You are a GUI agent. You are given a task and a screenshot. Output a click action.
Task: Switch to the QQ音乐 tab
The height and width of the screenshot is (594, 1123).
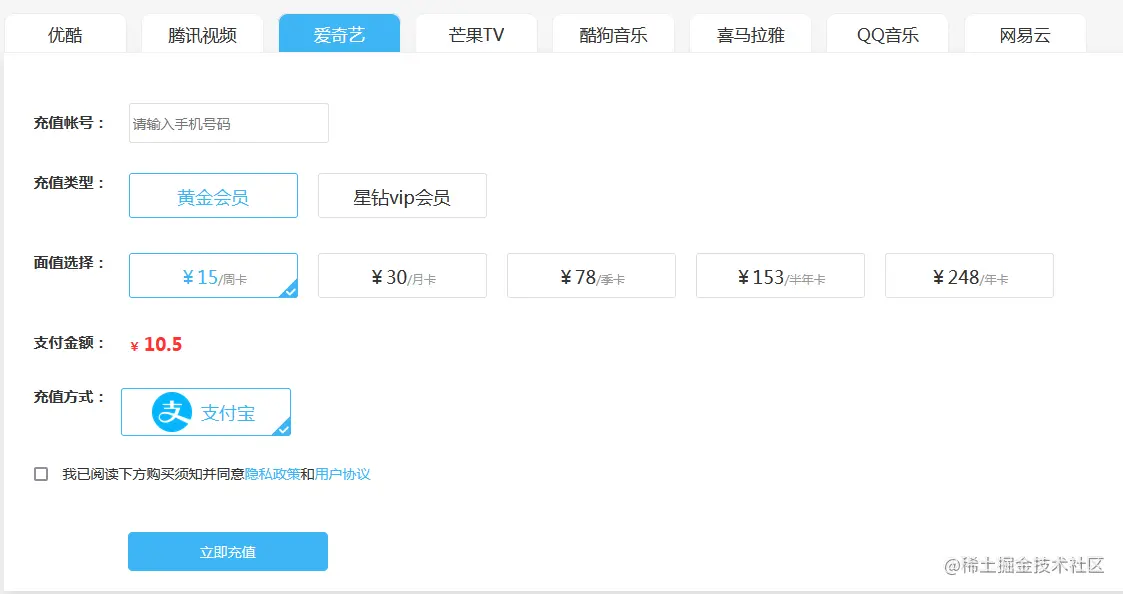pyautogui.click(x=887, y=34)
